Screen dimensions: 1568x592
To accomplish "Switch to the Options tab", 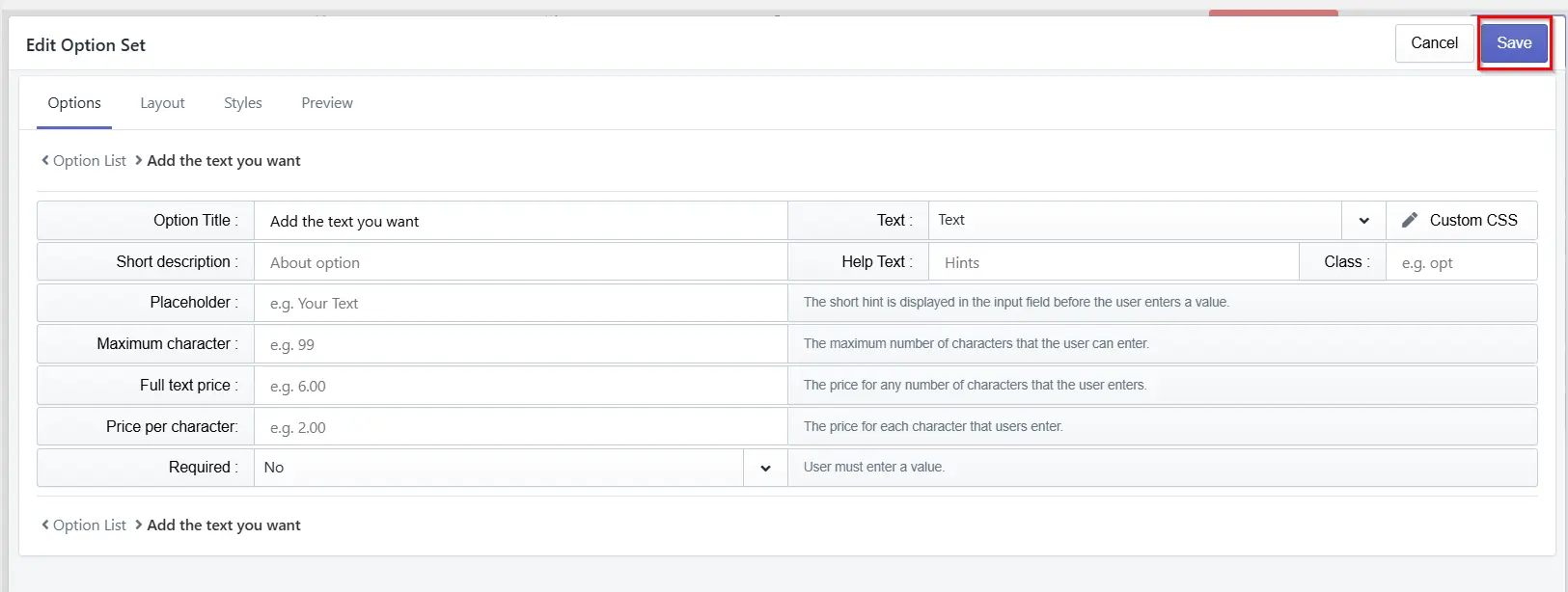I will tap(74, 103).
